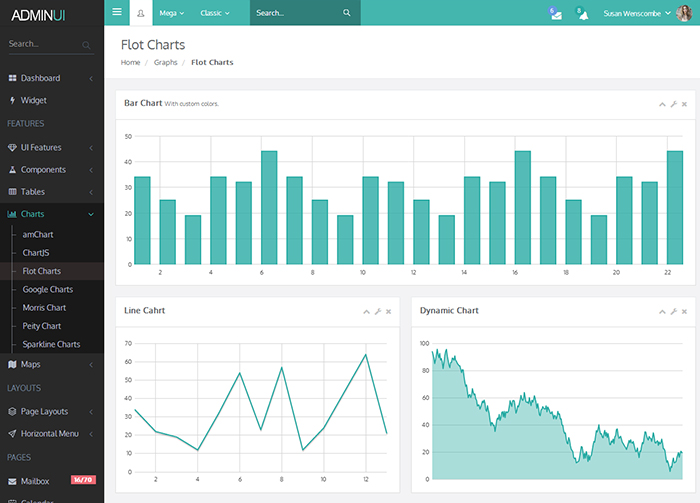
Task: Click the mail envelope notification icon
Action: pyautogui.click(x=556, y=14)
